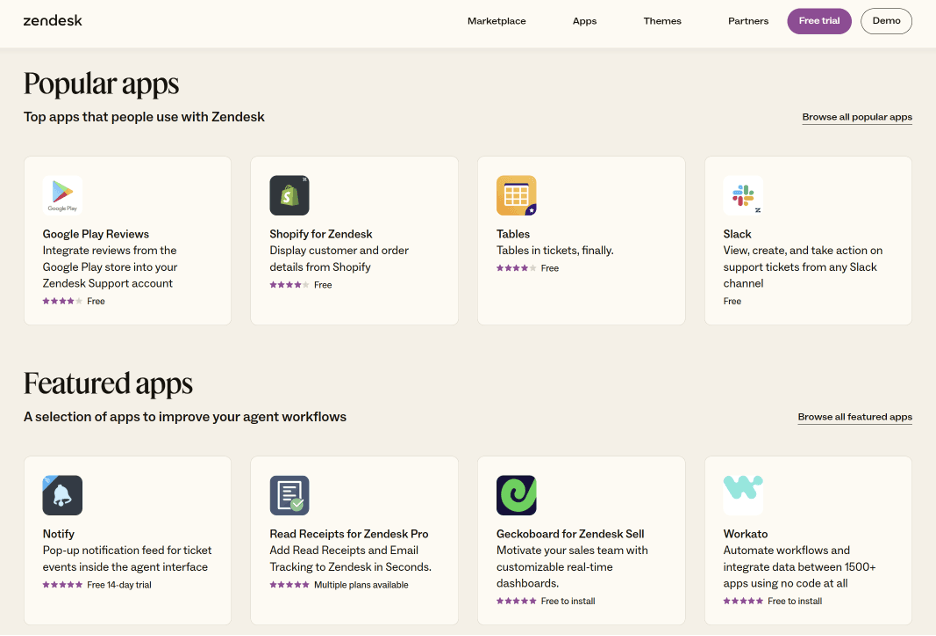
Task: Open the Shopify for Zendesk app card
Action: [354, 240]
